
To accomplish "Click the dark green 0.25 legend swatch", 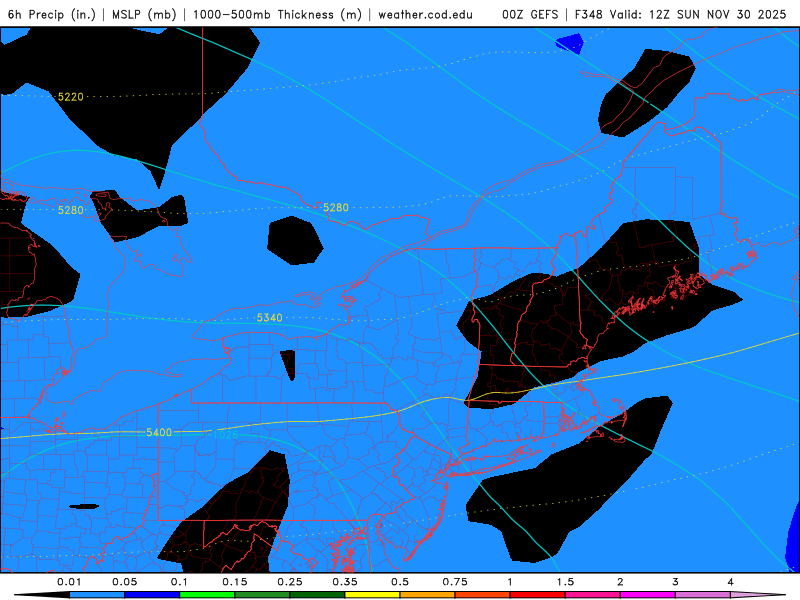I will tap(317, 595).
